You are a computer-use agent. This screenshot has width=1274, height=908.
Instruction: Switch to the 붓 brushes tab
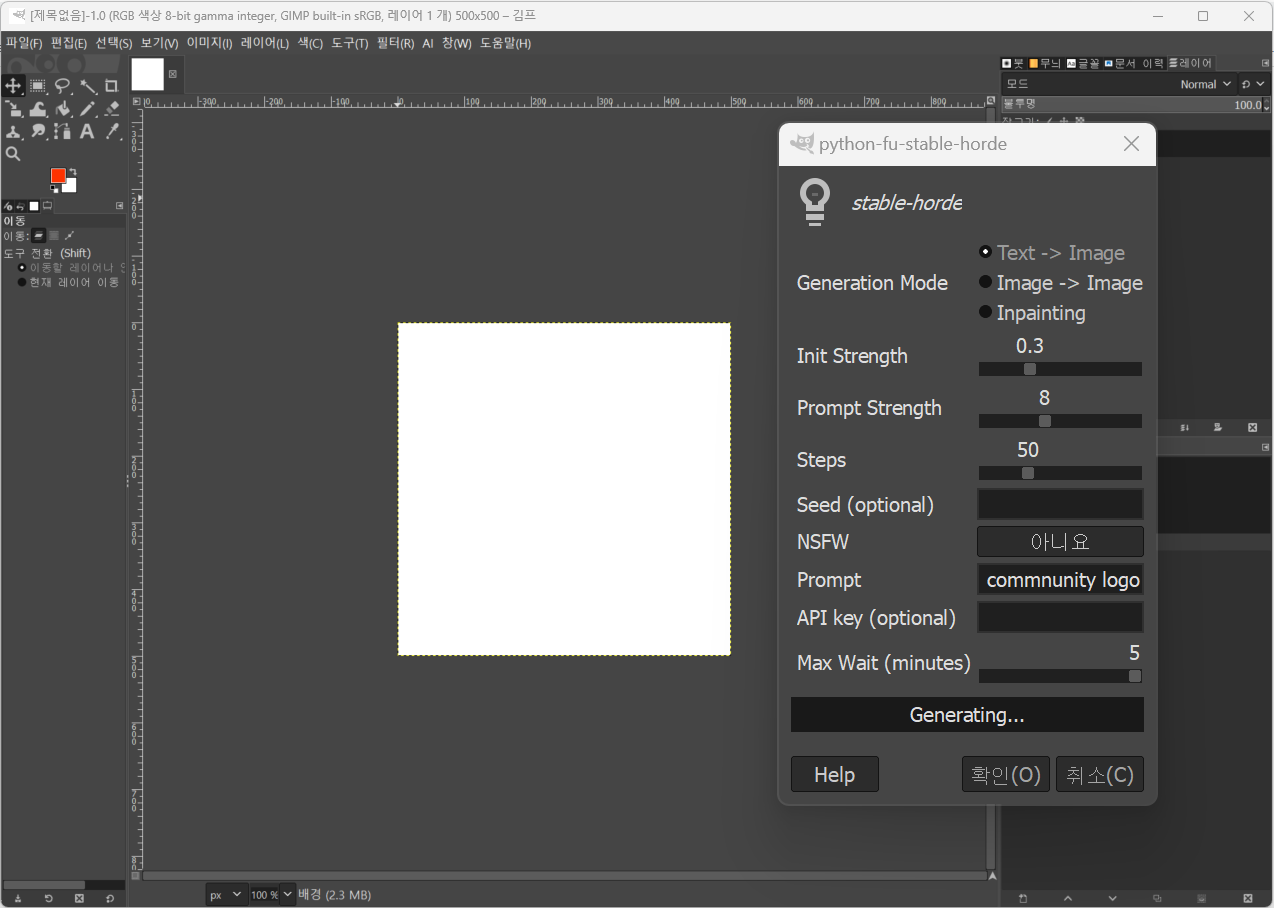point(1013,63)
